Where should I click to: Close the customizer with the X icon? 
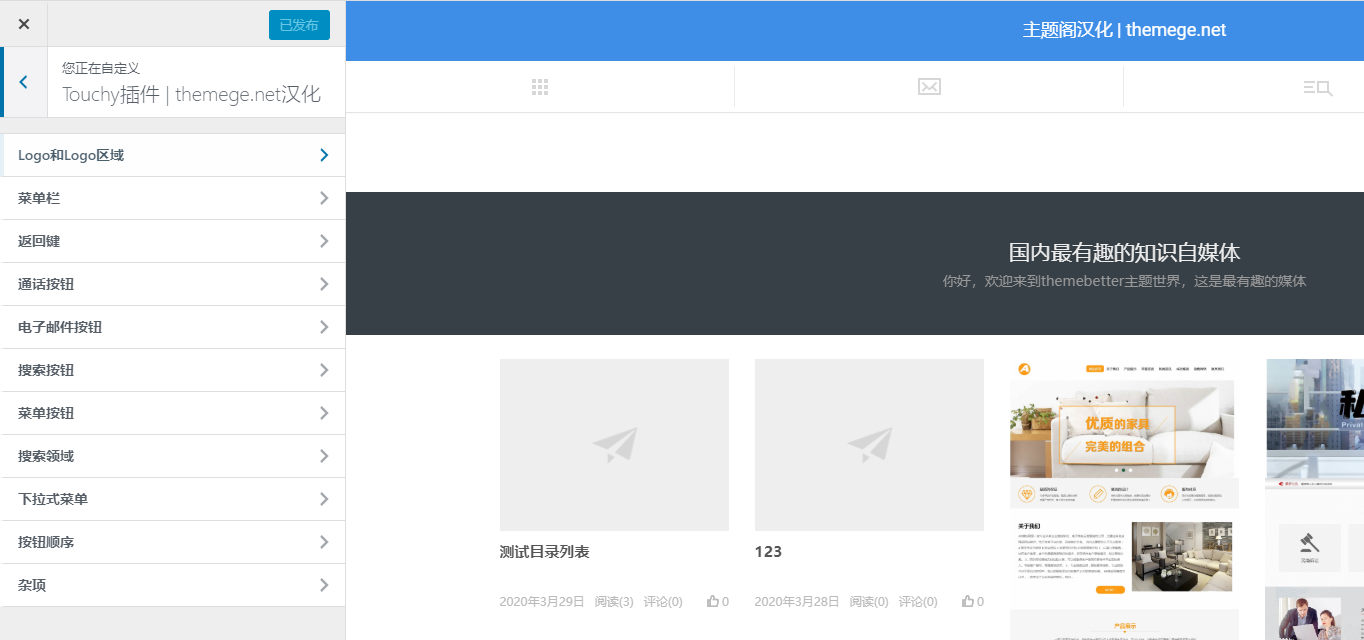[x=24, y=24]
